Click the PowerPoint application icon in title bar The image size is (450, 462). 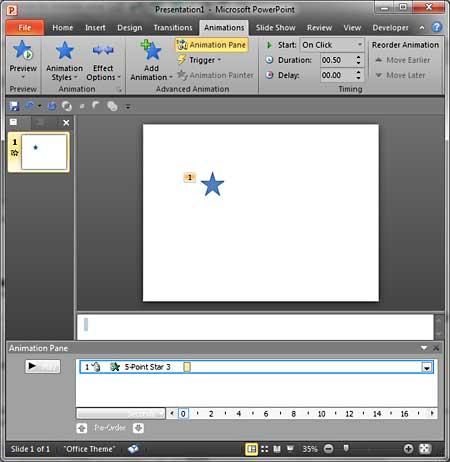(12, 10)
